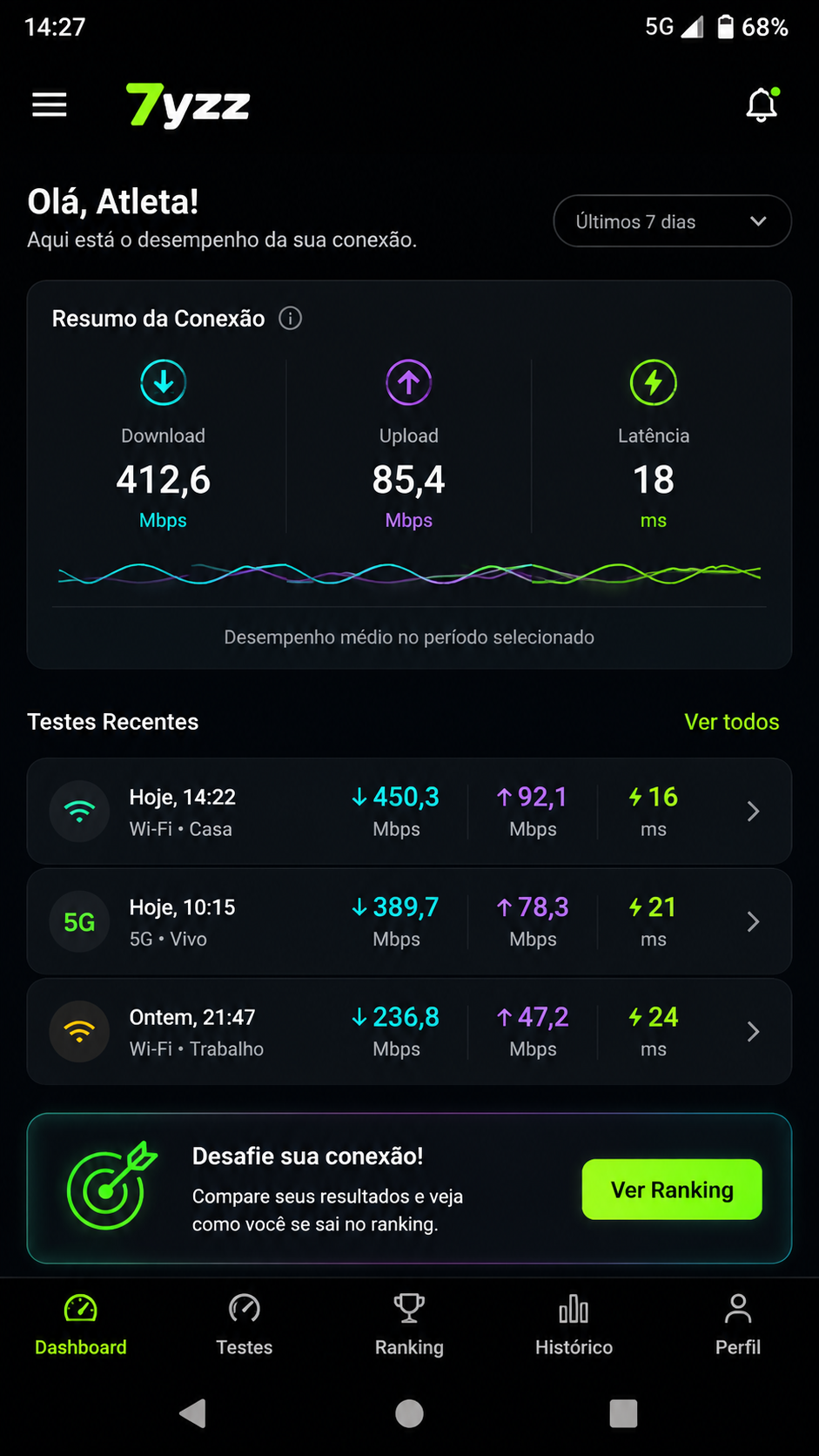This screenshot has height=1456, width=819.
Task: Tap the purple Upload arrow icon
Action: 409,382
